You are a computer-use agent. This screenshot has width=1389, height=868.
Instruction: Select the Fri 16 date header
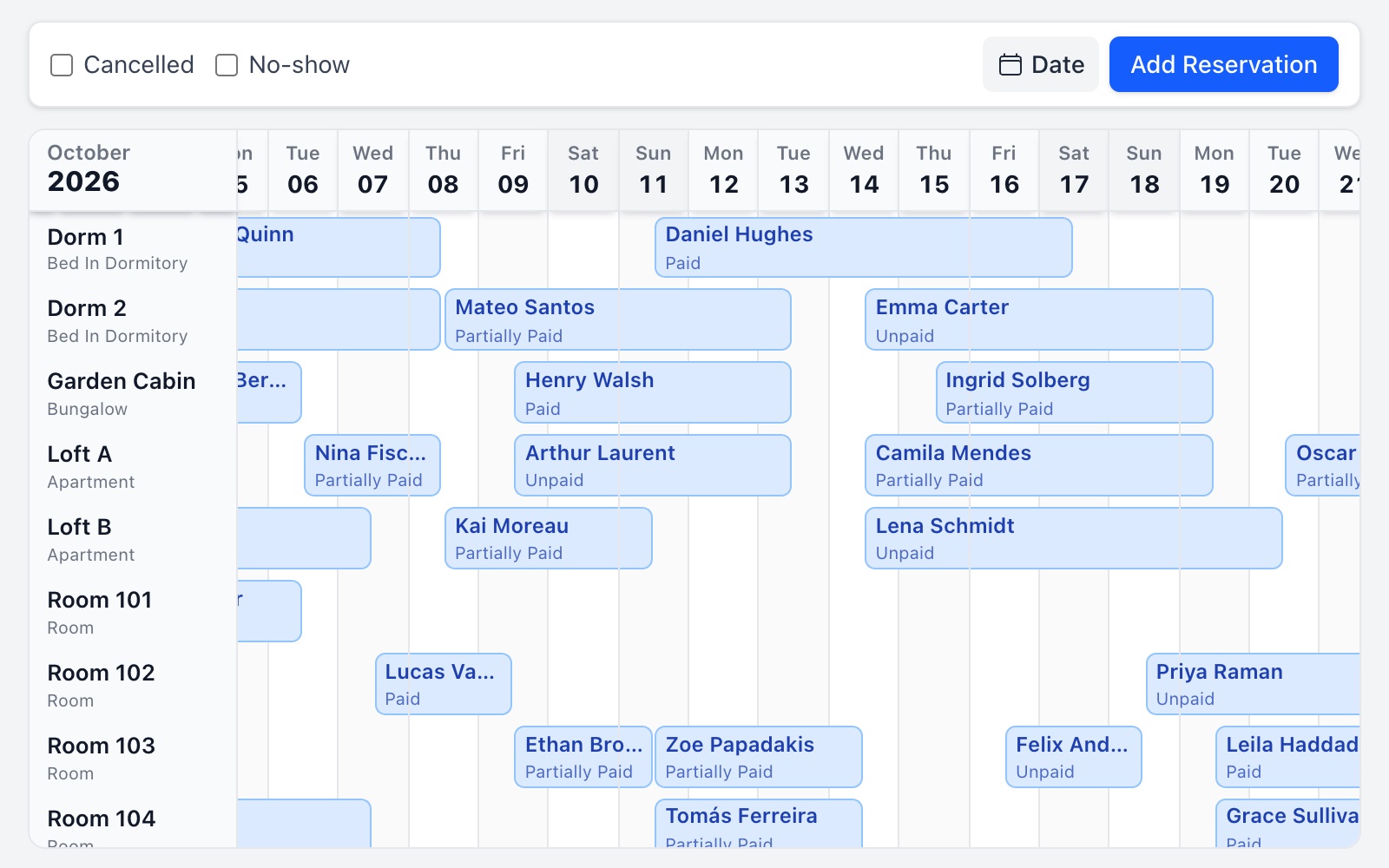[1004, 170]
